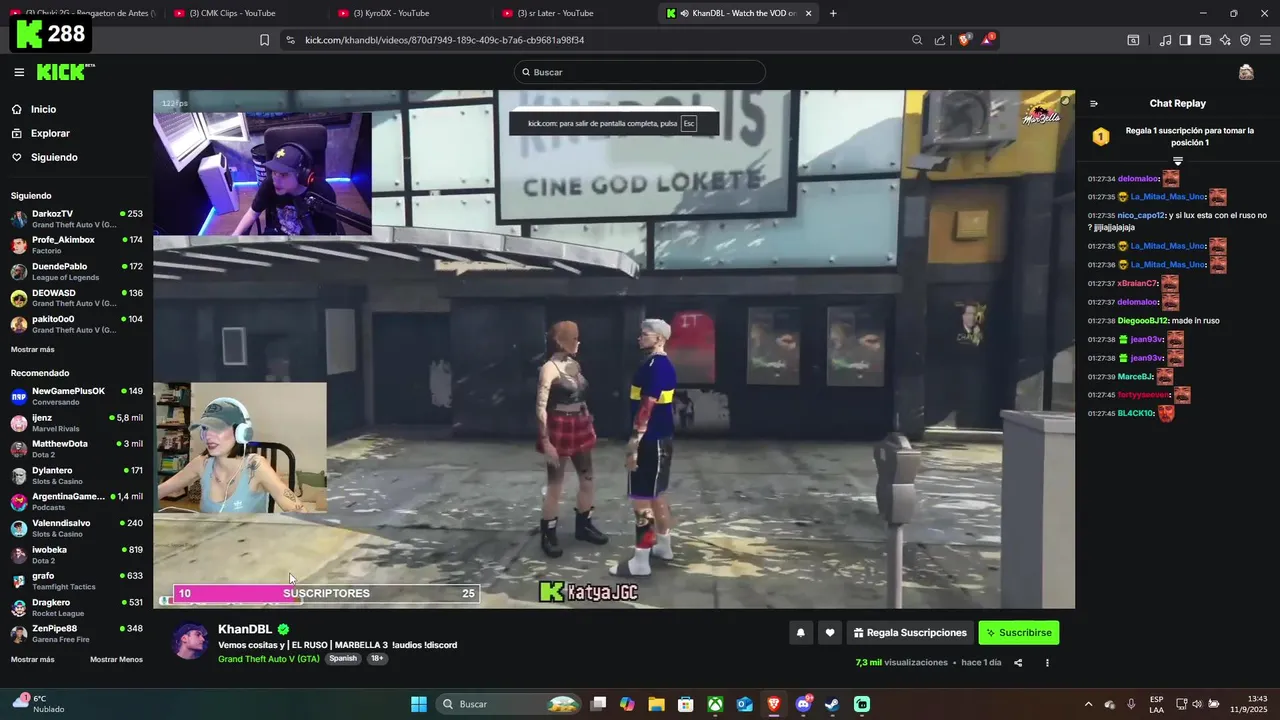Viewport: 1280px width, 720px height.
Task: Click Regala Suscripciones button
Action: coord(909,632)
